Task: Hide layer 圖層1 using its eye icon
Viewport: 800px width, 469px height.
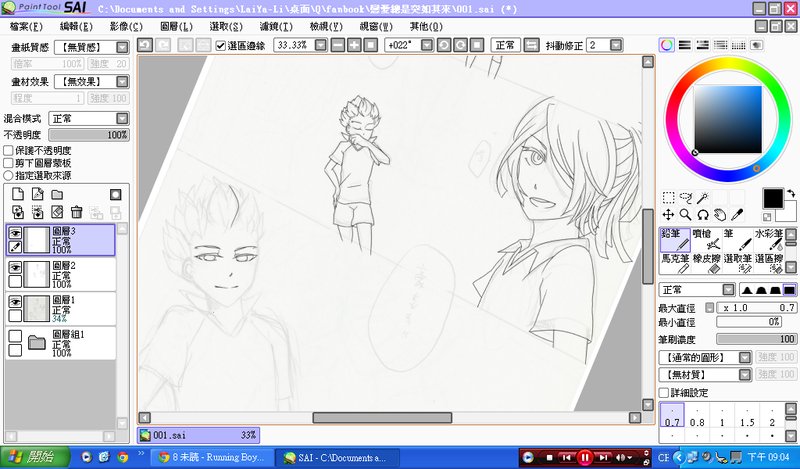Action: (15, 302)
